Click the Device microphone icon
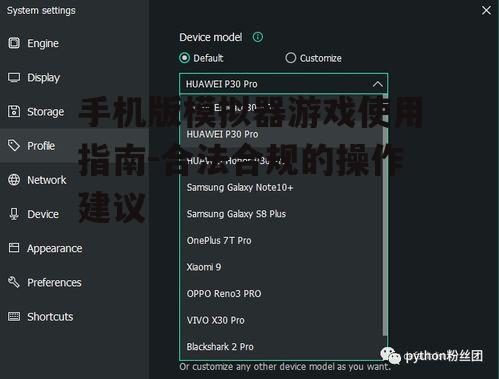This screenshot has width=499, height=379. pos(14,214)
